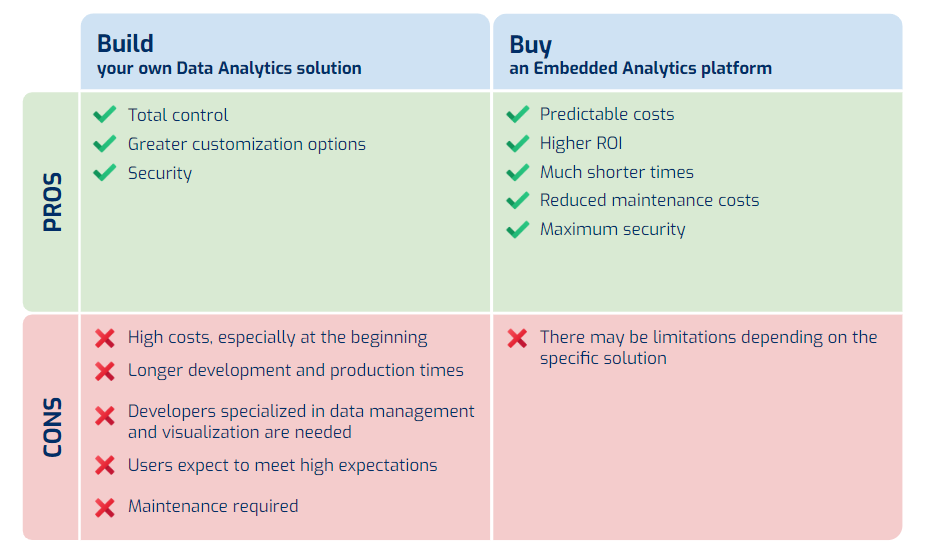Select the Build column heading
Screen dimensions: 925x556
coord(125,44)
